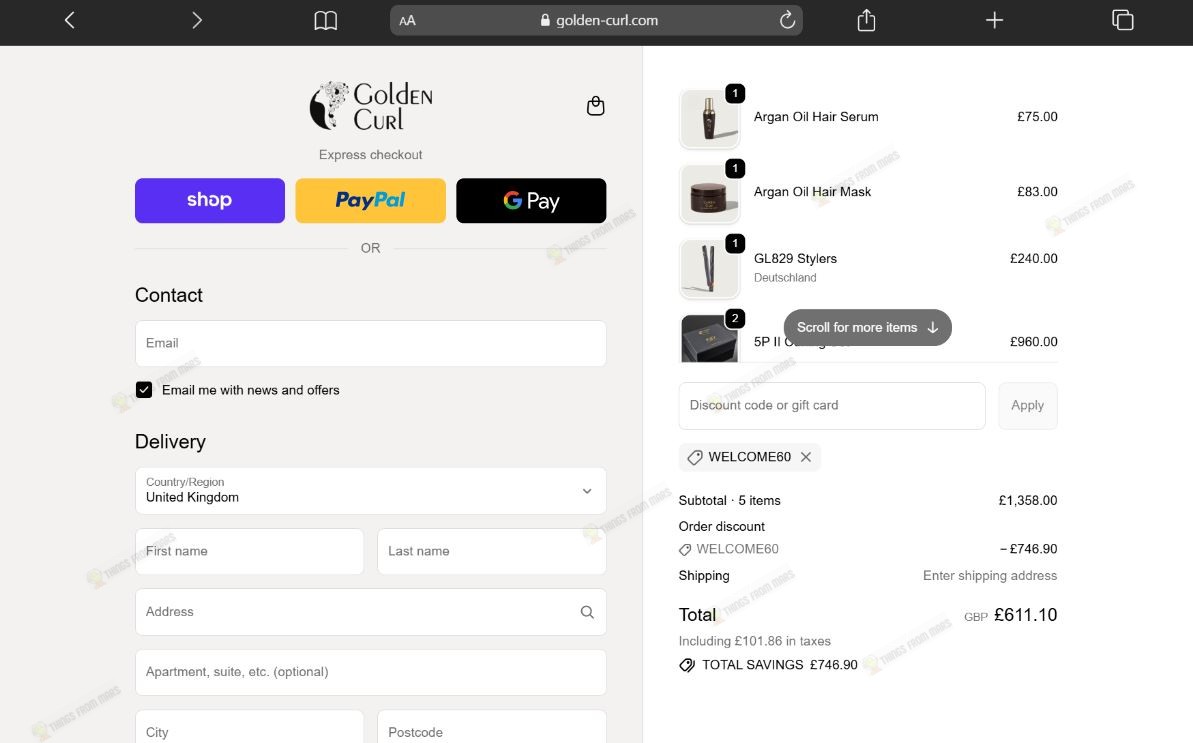This screenshot has width=1193, height=743.
Task: Focus the Apartment, suite, etc. field
Action: [371, 672]
